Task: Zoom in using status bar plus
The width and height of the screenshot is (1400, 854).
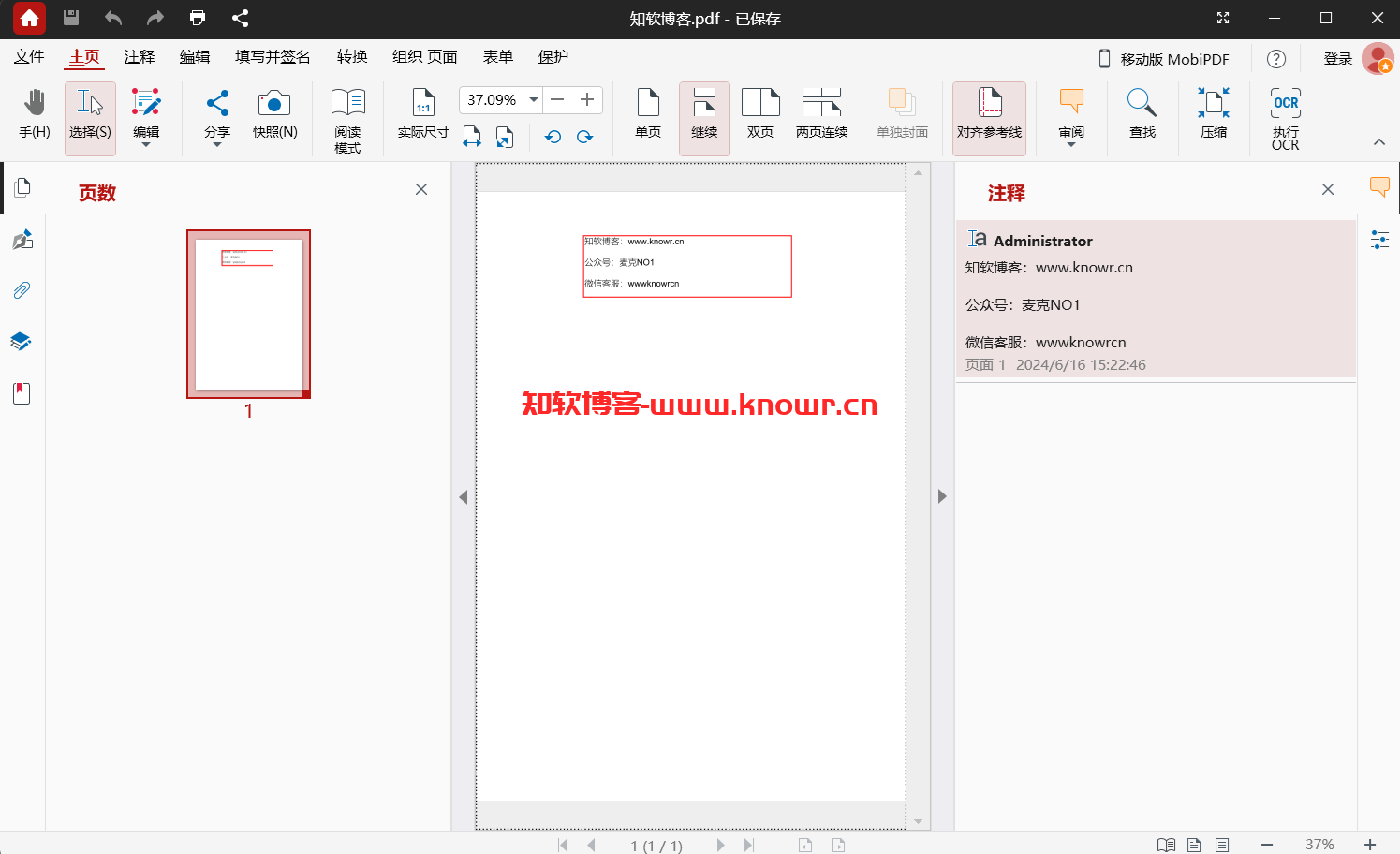Action: 1370,845
